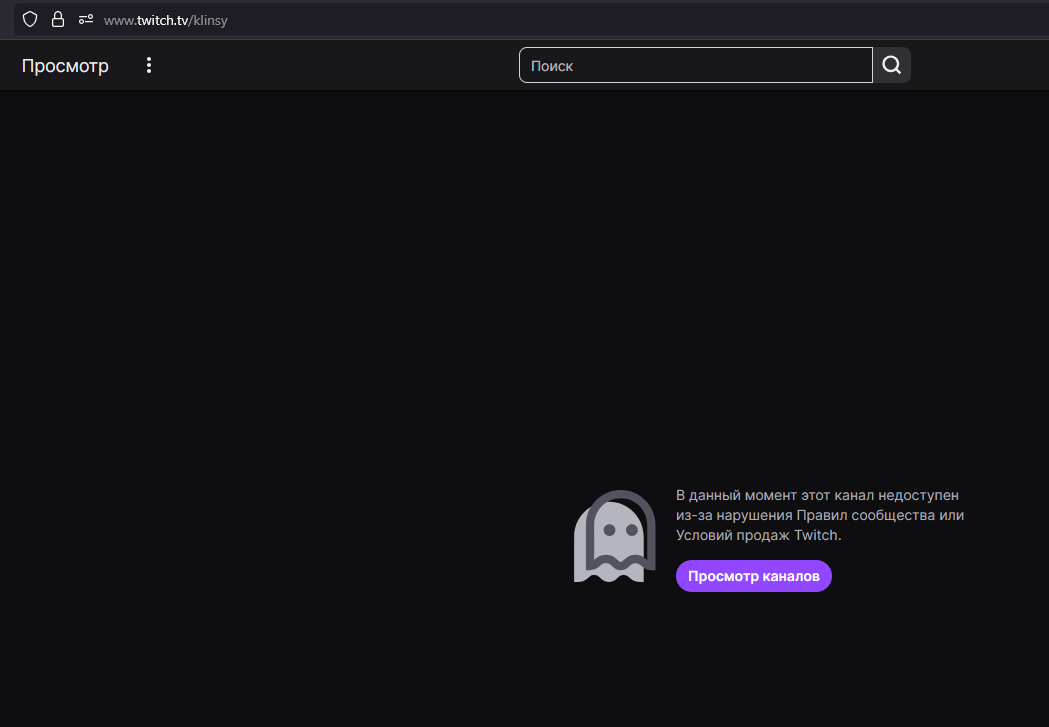1049x727 pixels.
Task: Open the Просмотр browse link
Action: [65, 66]
